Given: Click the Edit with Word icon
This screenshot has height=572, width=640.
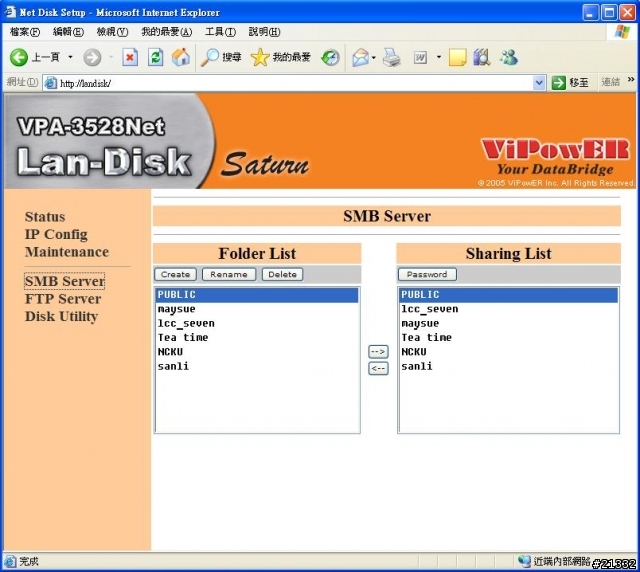Looking at the screenshot, I should (420, 57).
